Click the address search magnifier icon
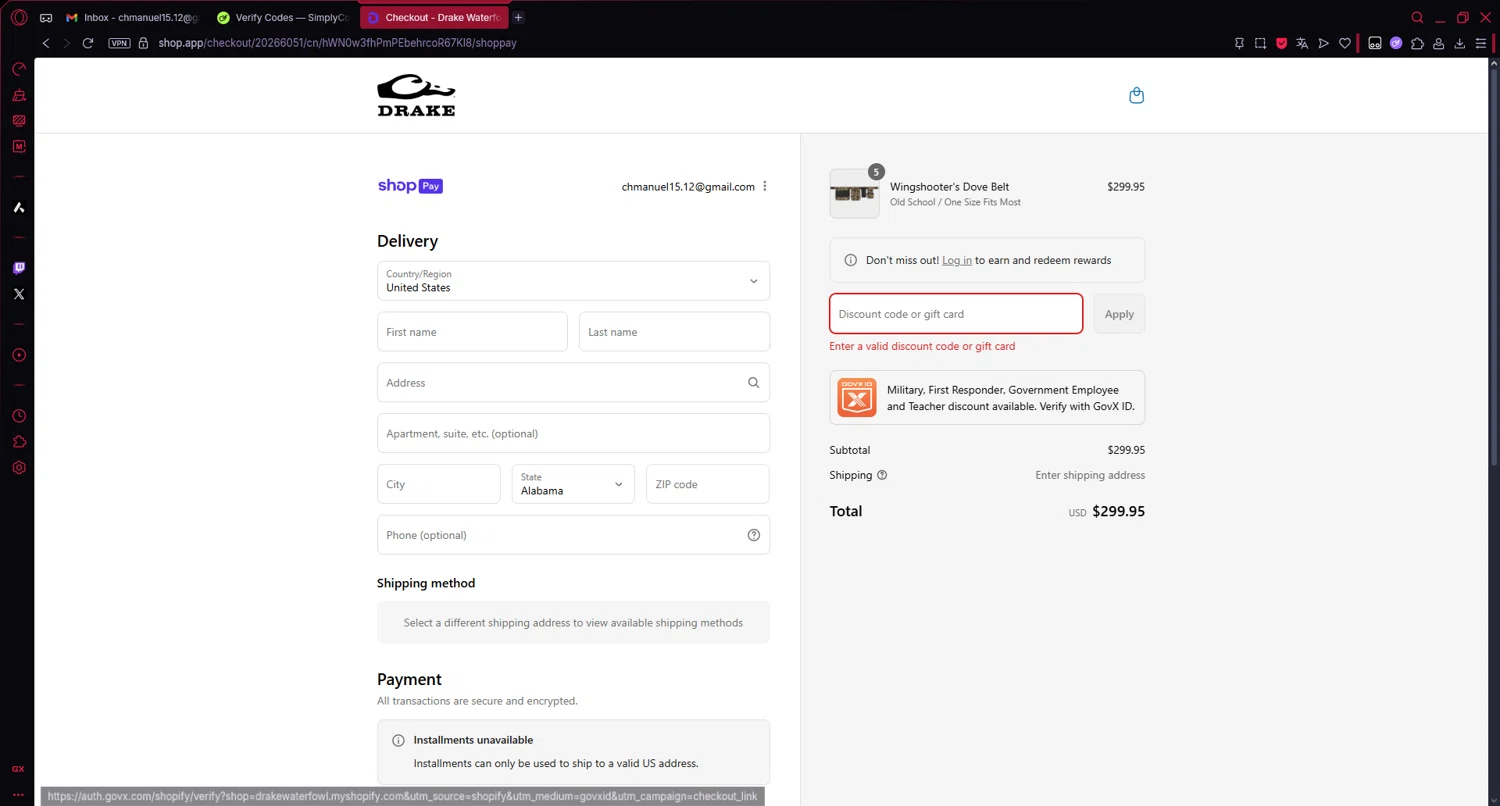Screen dimensions: 1500x806 pos(754,383)
